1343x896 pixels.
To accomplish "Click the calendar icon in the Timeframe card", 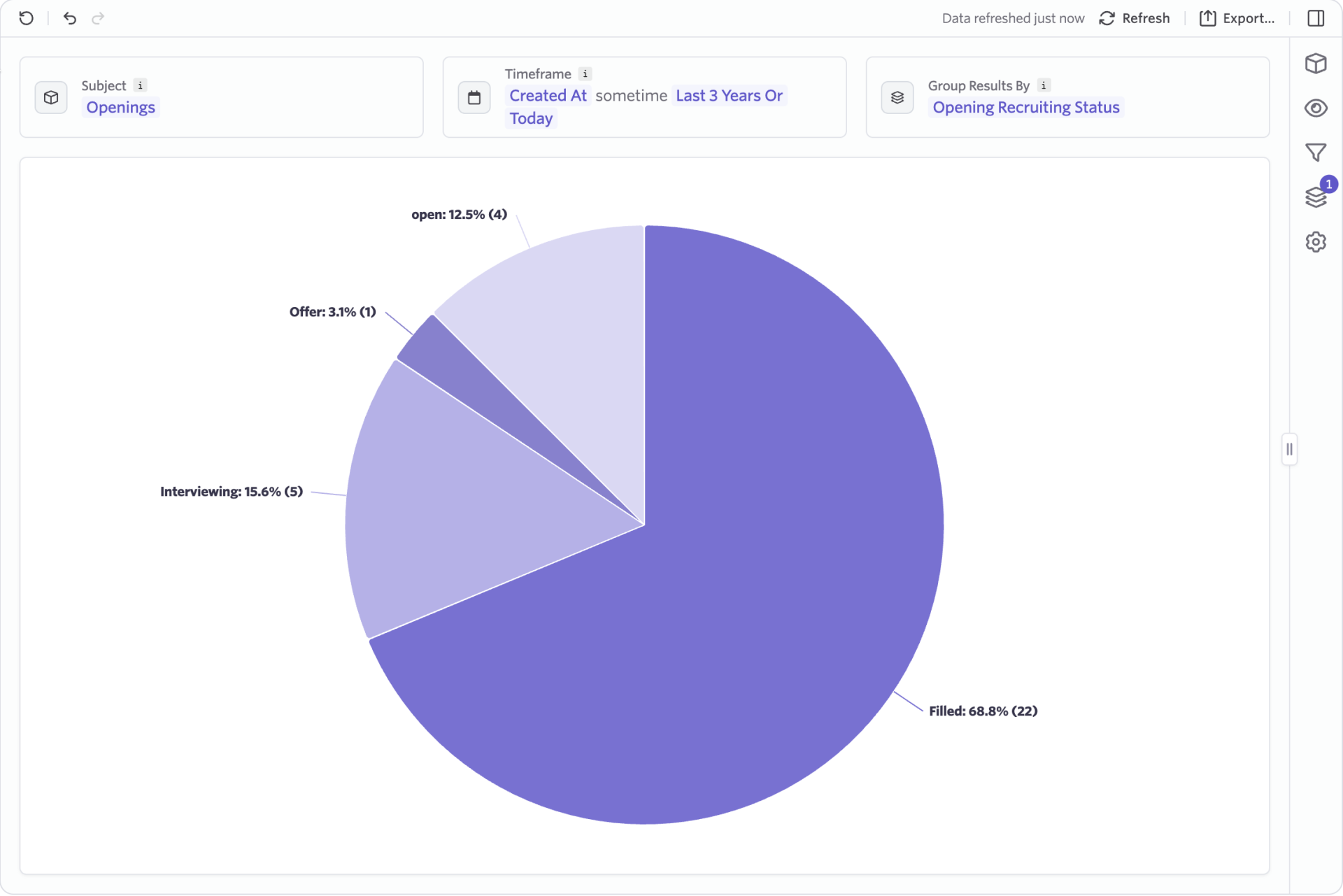I will (474, 97).
